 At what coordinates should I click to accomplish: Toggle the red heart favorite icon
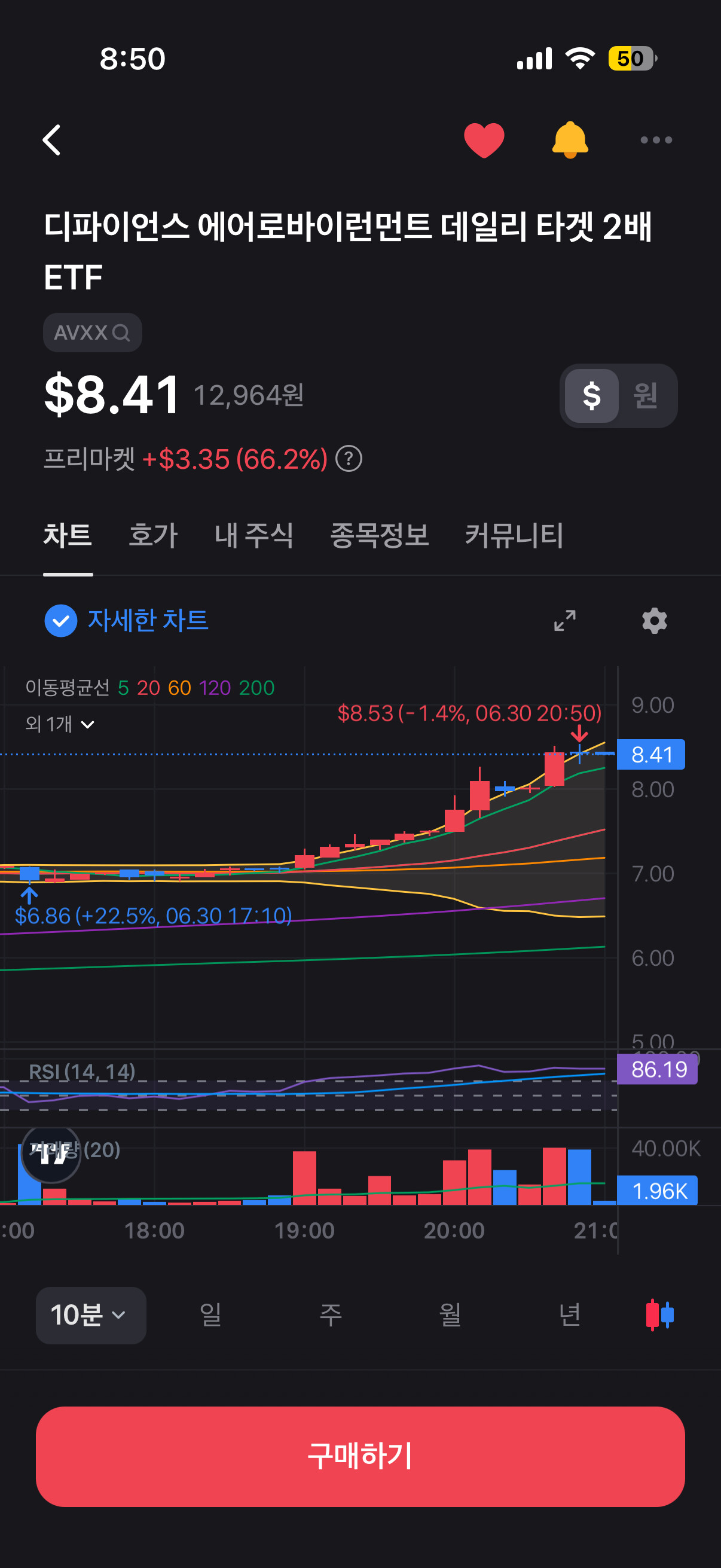484,140
